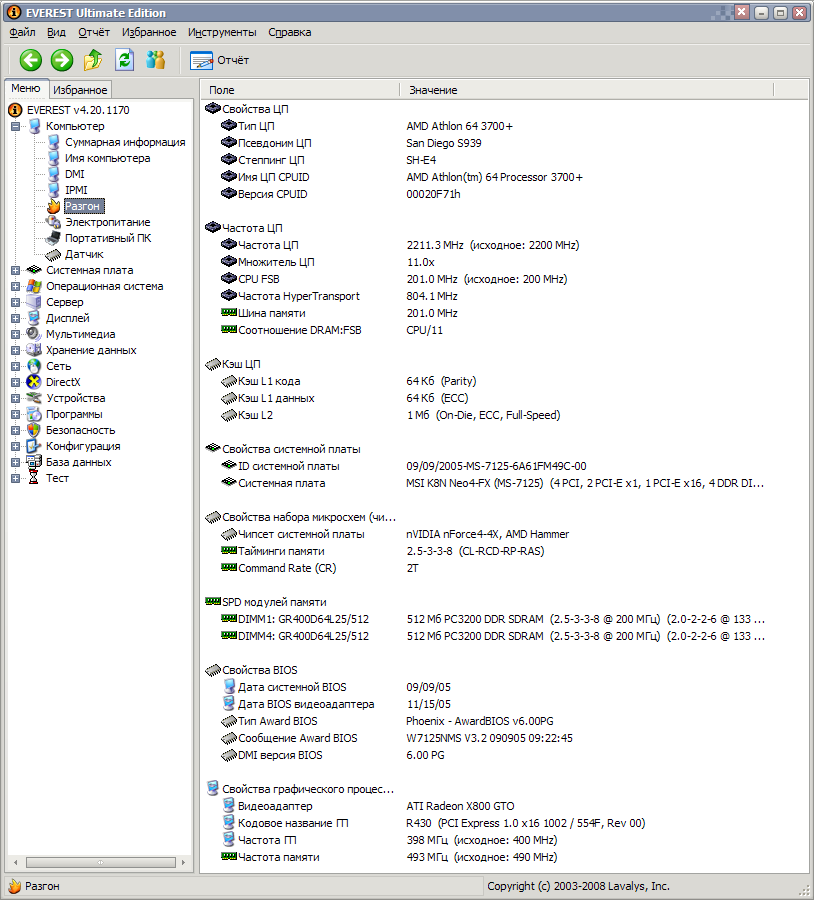
Task: Expand the Программы tree node
Action: pyautogui.click(x=15, y=414)
